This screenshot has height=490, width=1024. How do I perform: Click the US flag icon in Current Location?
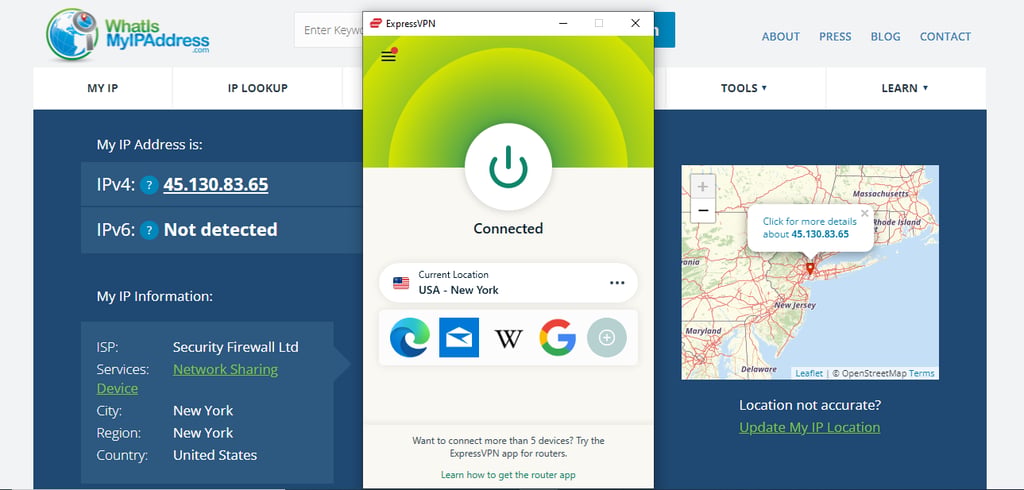tap(401, 283)
